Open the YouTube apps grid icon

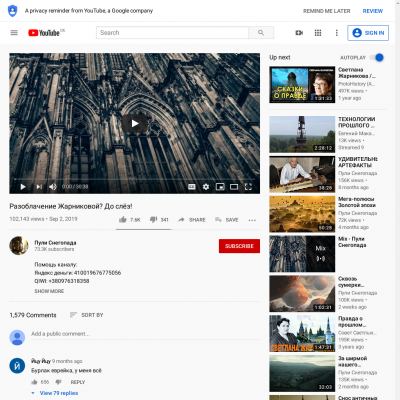318,33
